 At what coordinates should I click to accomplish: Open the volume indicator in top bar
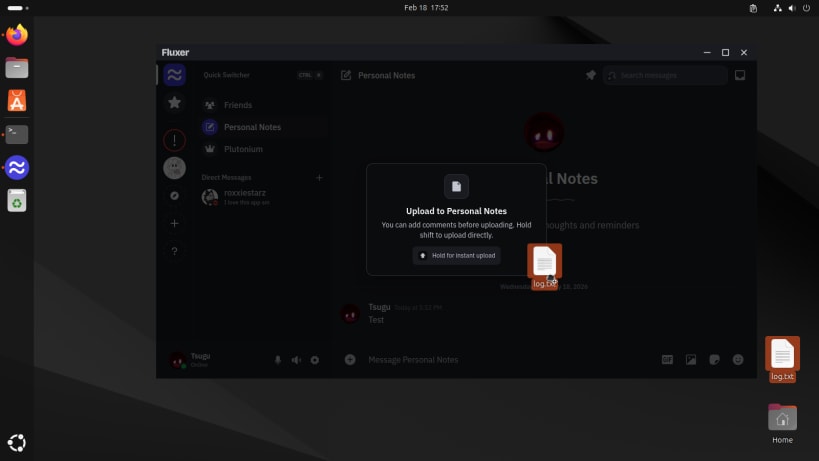(792, 8)
